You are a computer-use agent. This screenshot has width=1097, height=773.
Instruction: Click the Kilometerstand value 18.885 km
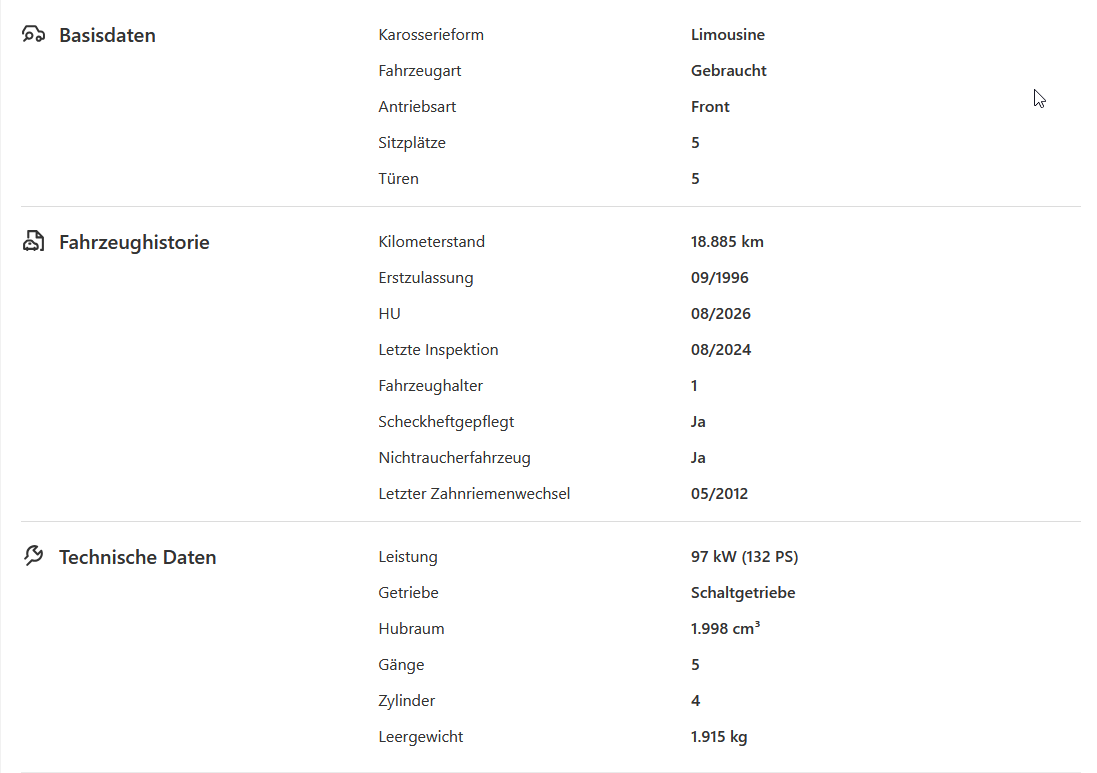coord(727,241)
